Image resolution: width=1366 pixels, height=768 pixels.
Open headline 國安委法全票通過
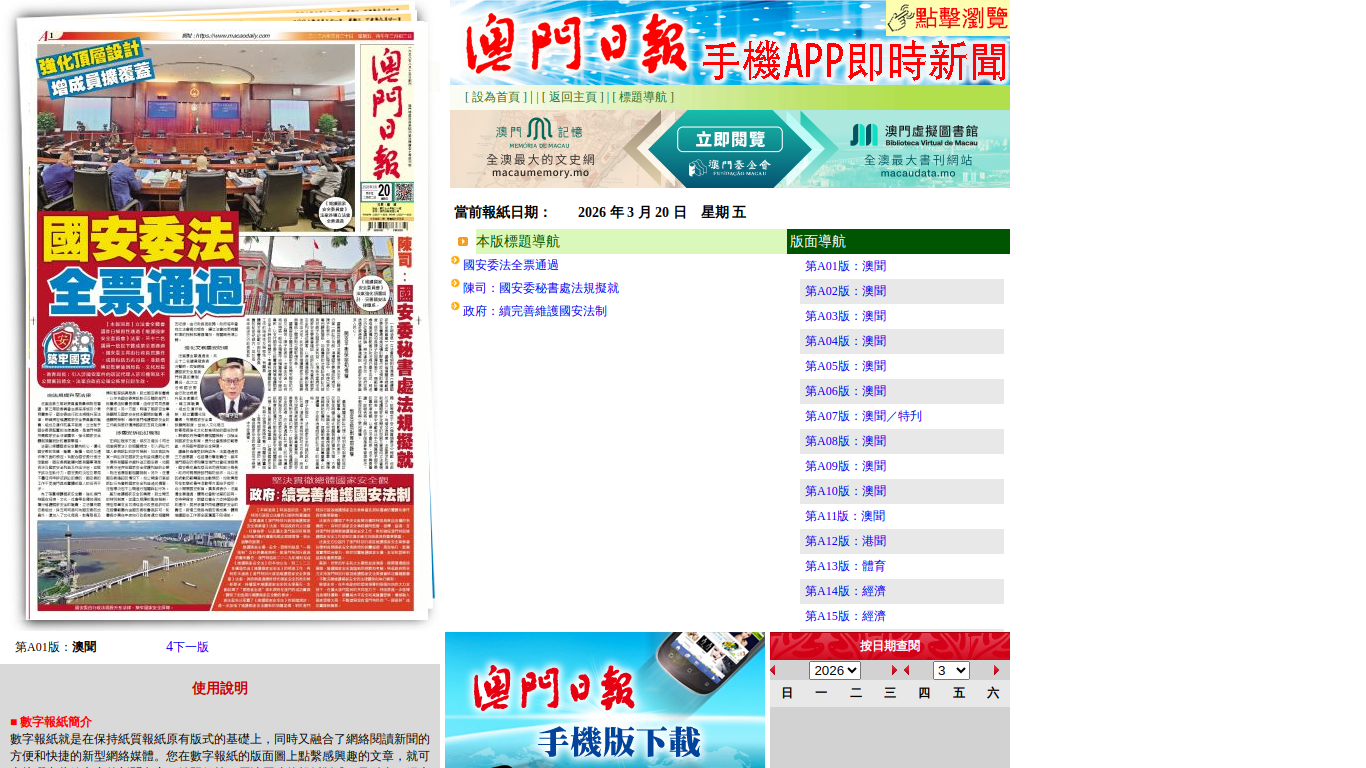point(511,265)
